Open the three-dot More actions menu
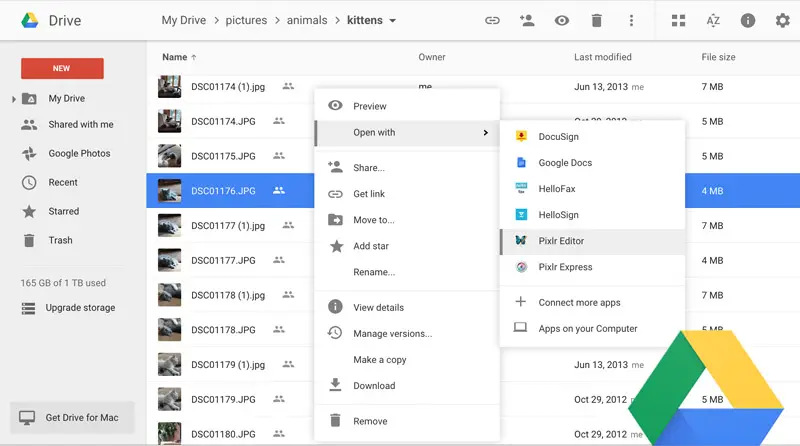Screen dimensions: 800x446 click(631, 20)
